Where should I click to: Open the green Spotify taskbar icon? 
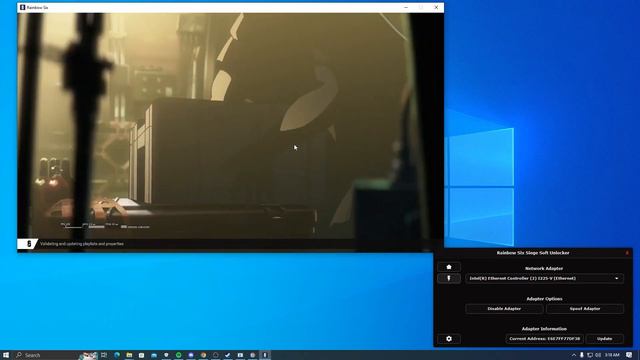(x=178, y=355)
